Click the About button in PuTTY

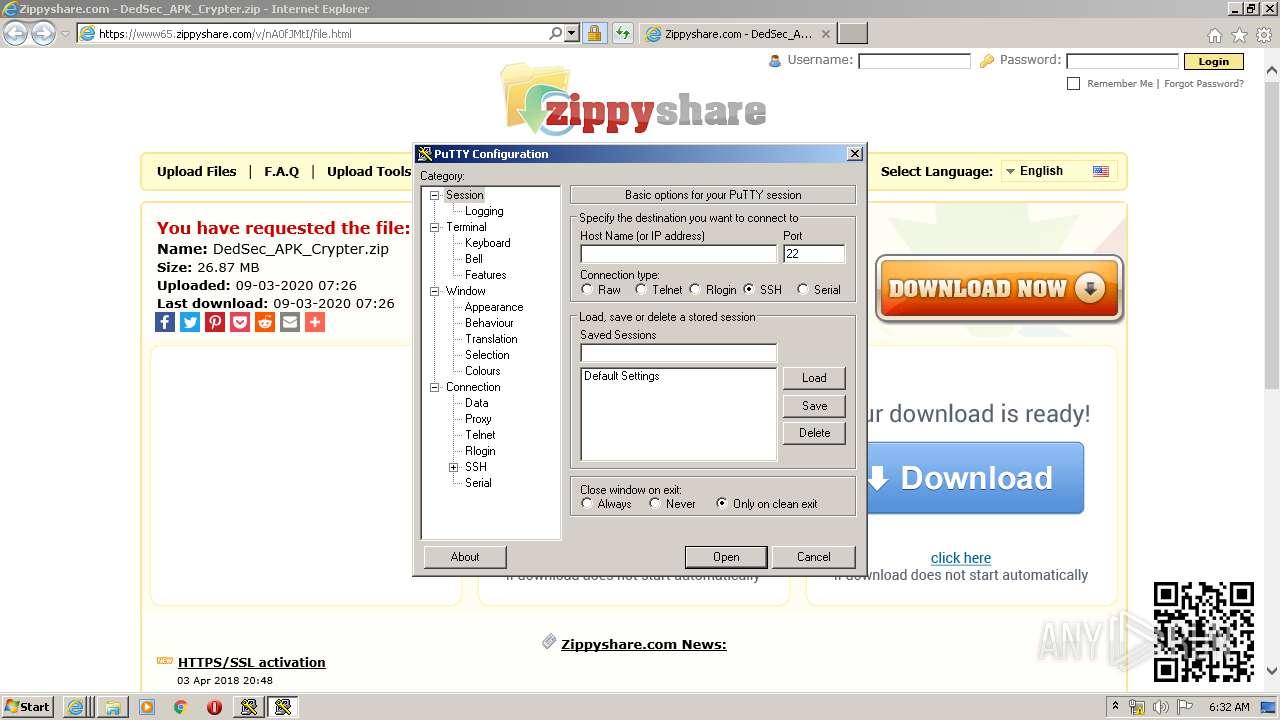point(465,557)
